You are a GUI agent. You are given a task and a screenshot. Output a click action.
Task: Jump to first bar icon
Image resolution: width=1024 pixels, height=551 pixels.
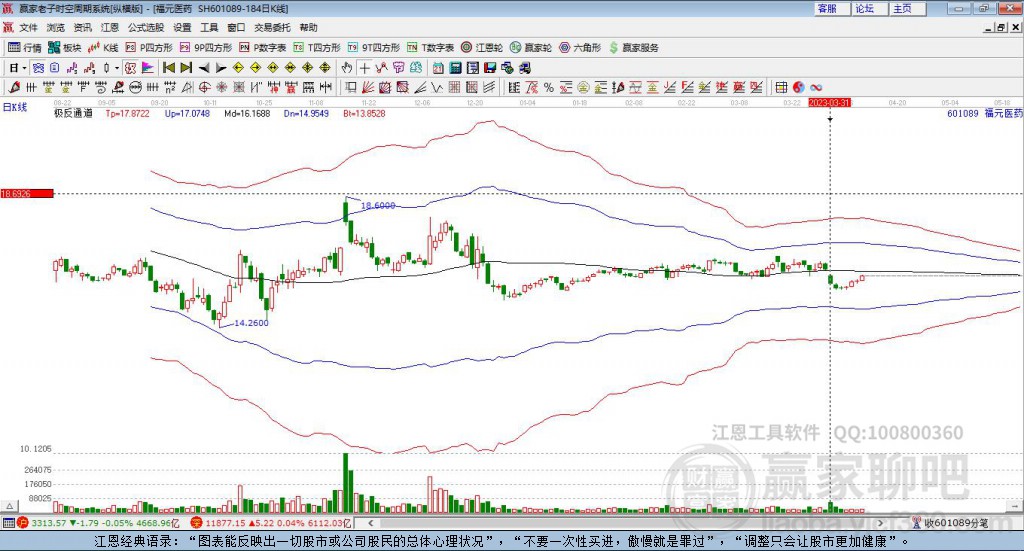tap(168, 68)
